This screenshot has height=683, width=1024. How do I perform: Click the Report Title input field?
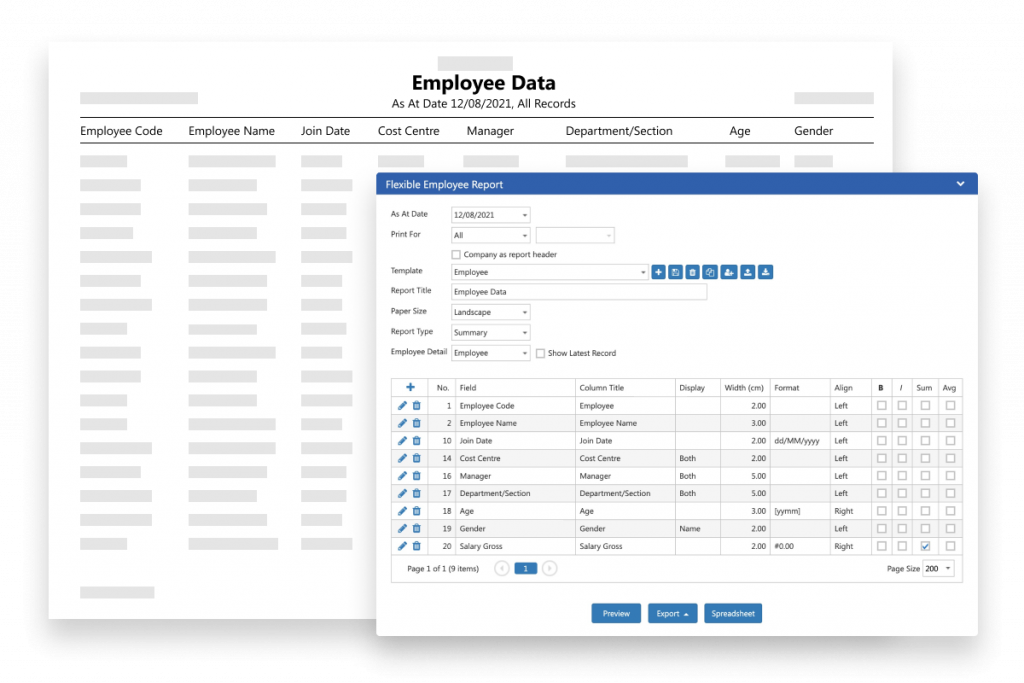coord(579,292)
